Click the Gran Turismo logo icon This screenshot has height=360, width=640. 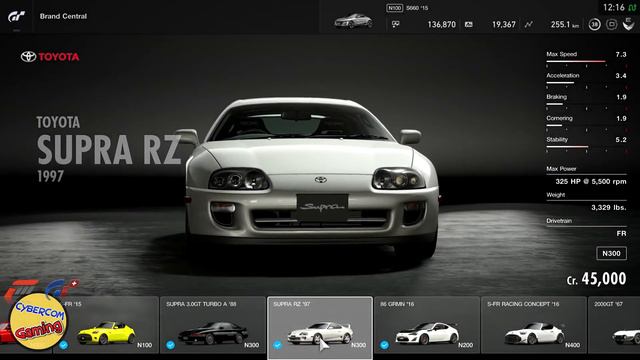point(16,16)
